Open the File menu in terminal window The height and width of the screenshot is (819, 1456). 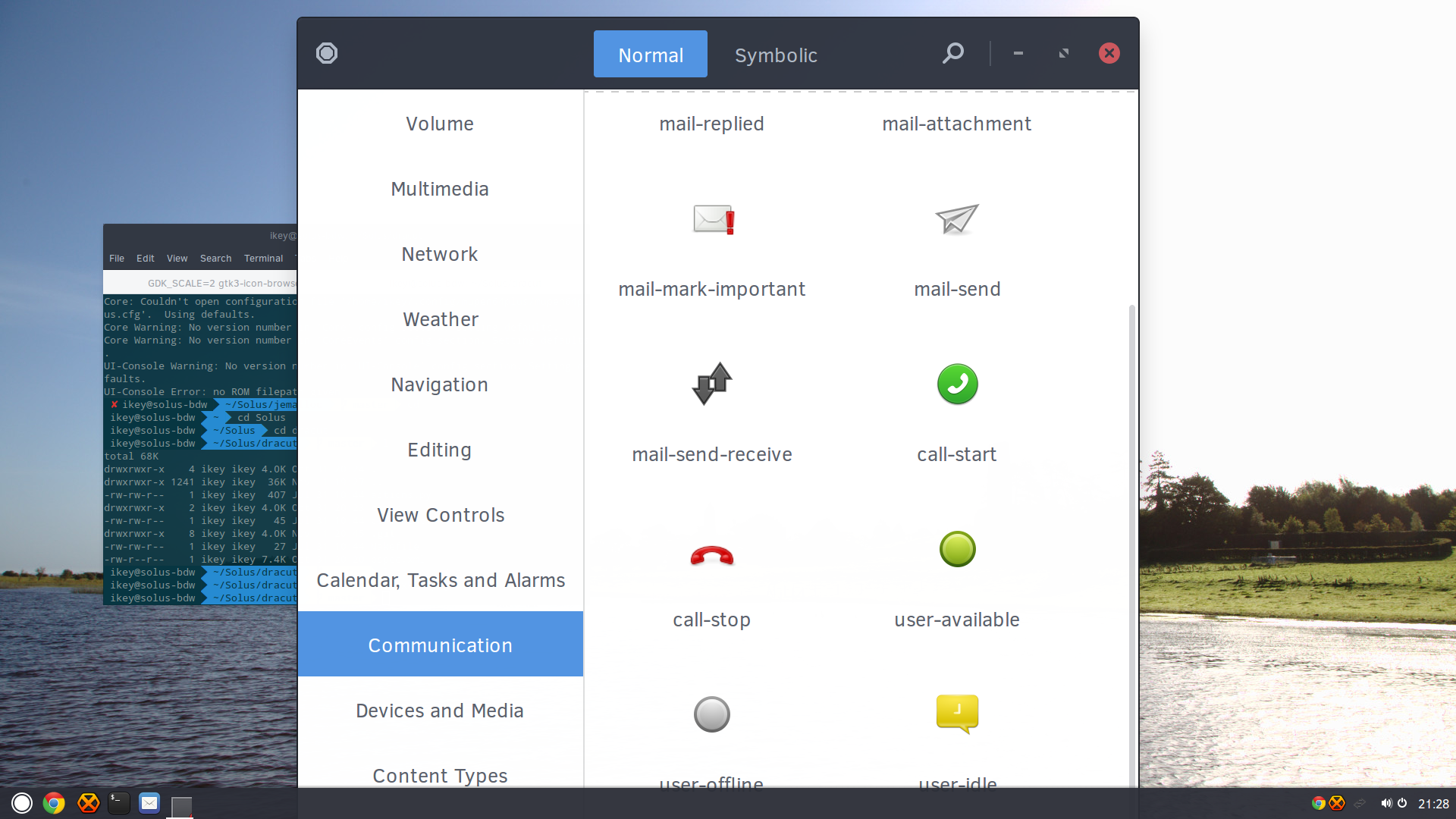(x=117, y=259)
